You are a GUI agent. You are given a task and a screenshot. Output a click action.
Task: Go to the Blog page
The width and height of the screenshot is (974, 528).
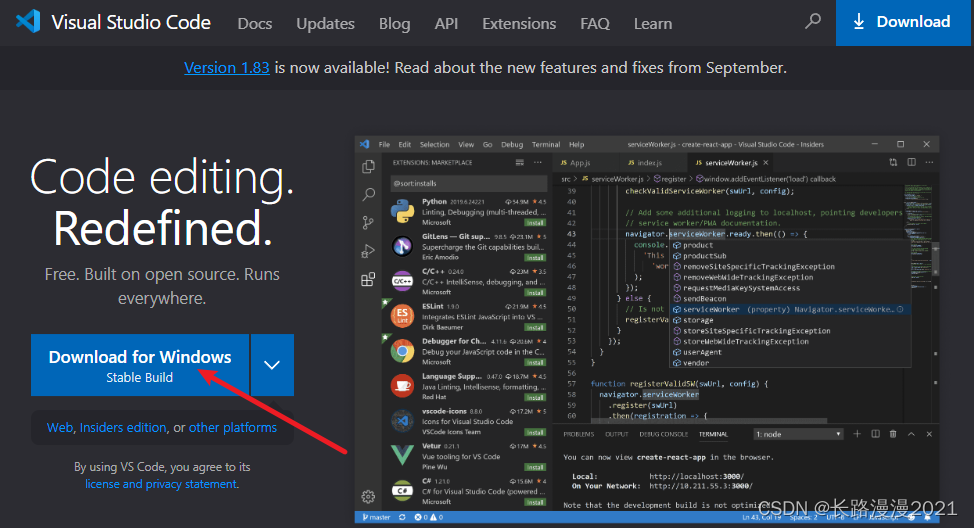[x=394, y=24]
